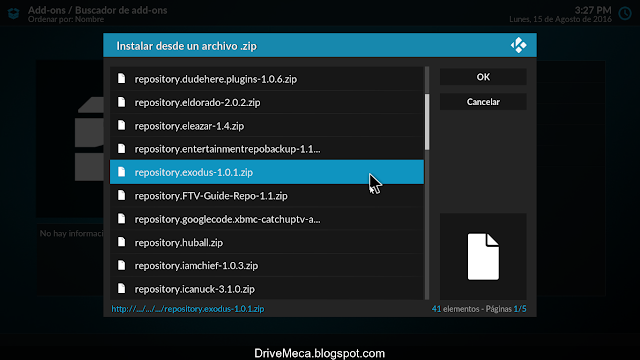
Task: Select repository.googlecode.xbmc-catchuptv file
Action: coord(267,219)
